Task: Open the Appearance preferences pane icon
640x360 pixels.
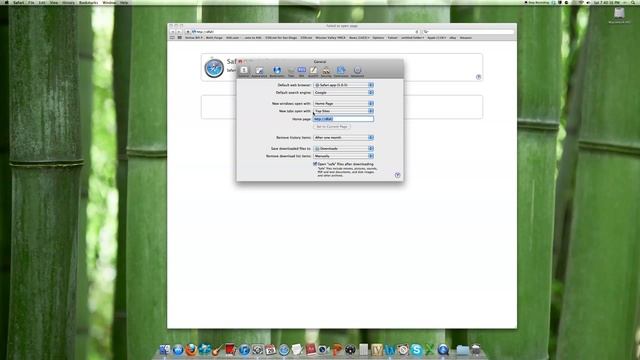Action: pyautogui.click(x=259, y=71)
